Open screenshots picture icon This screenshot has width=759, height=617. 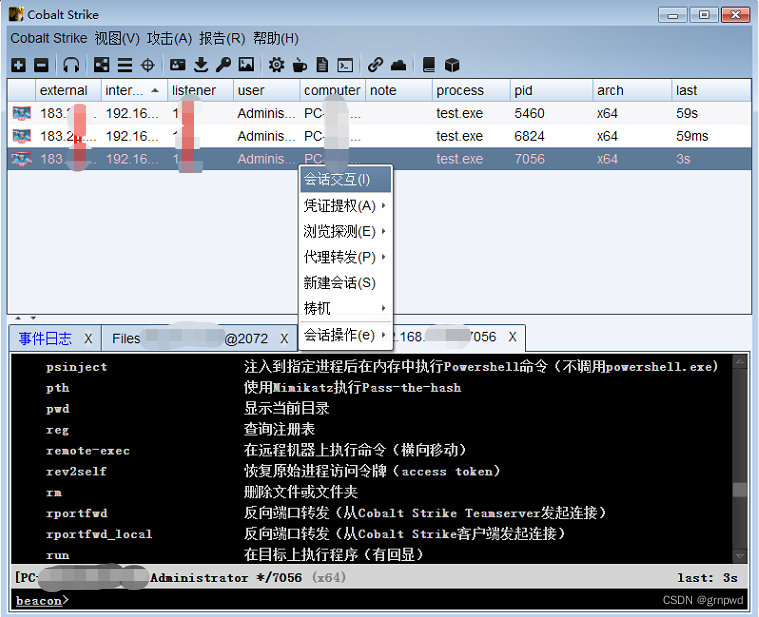pyautogui.click(x=246, y=65)
